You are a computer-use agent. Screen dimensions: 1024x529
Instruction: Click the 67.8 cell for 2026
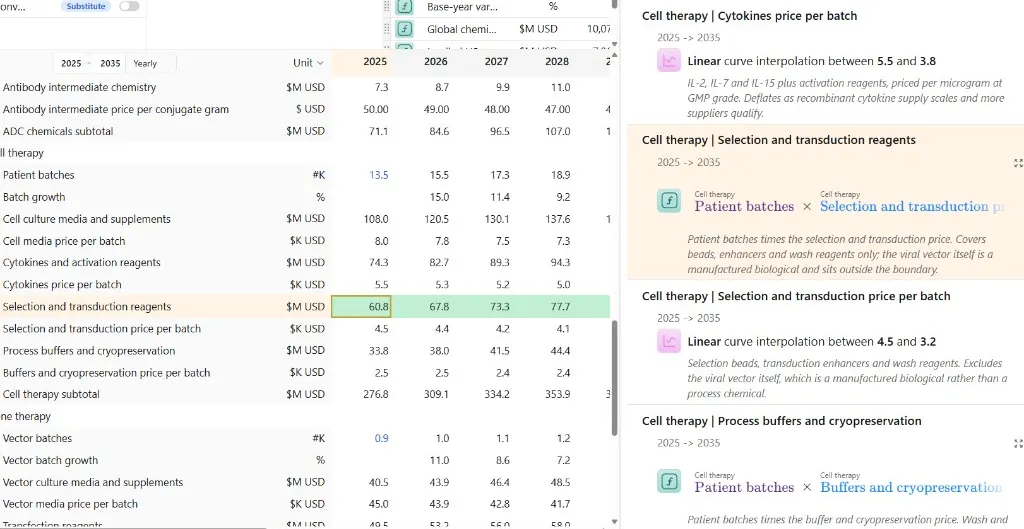(x=422, y=306)
